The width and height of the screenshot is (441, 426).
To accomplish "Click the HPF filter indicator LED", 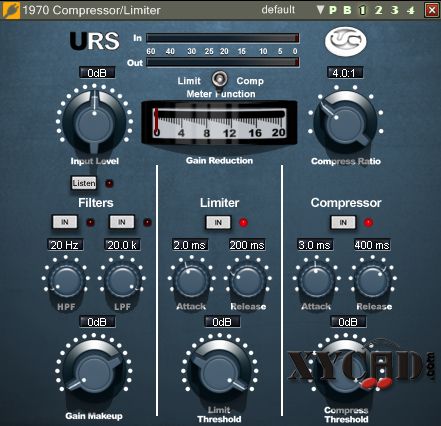I will click(x=90, y=222).
